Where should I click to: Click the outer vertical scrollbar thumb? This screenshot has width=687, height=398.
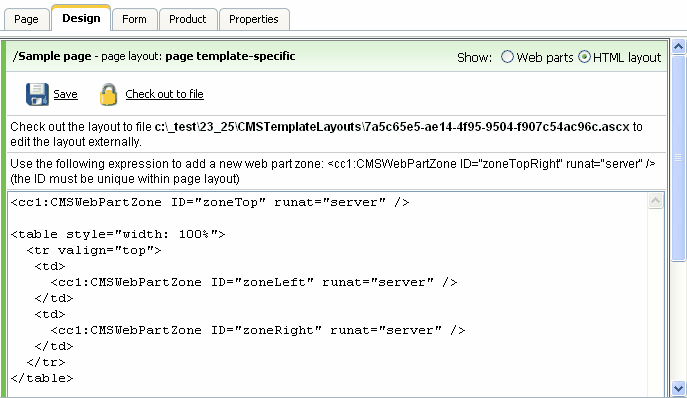(x=679, y=158)
